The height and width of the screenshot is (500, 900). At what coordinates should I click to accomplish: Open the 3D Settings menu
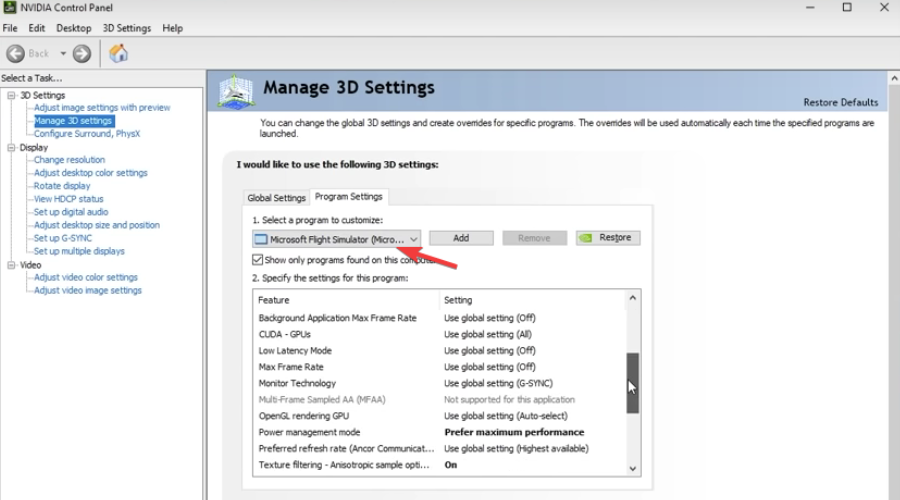(126, 28)
